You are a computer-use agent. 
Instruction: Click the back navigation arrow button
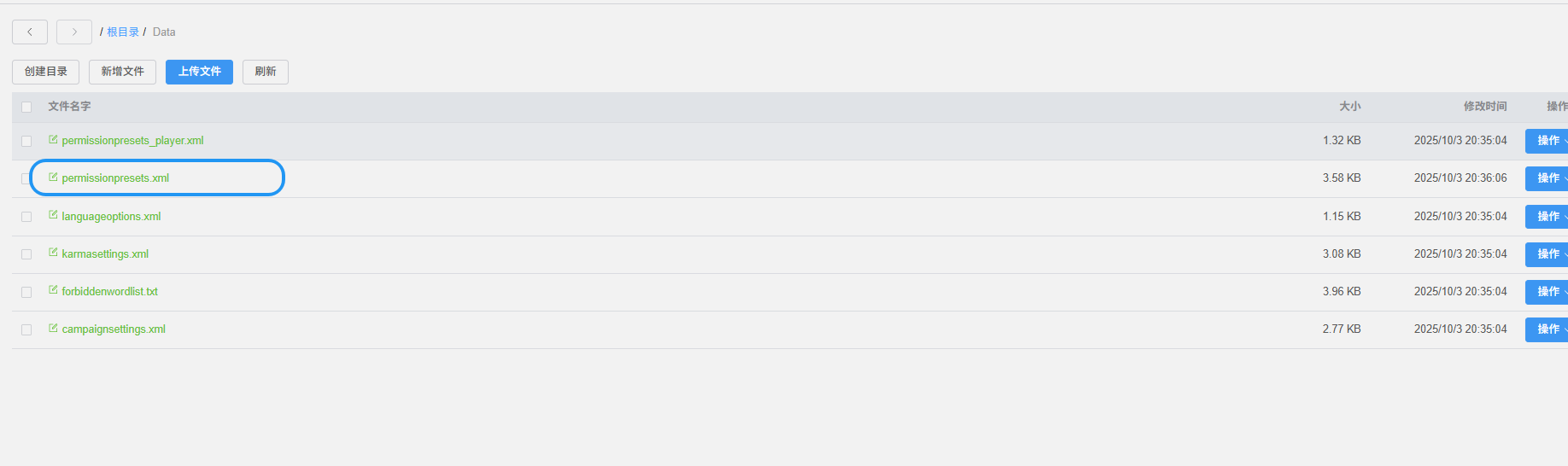pyautogui.click(x=30, y=32)
